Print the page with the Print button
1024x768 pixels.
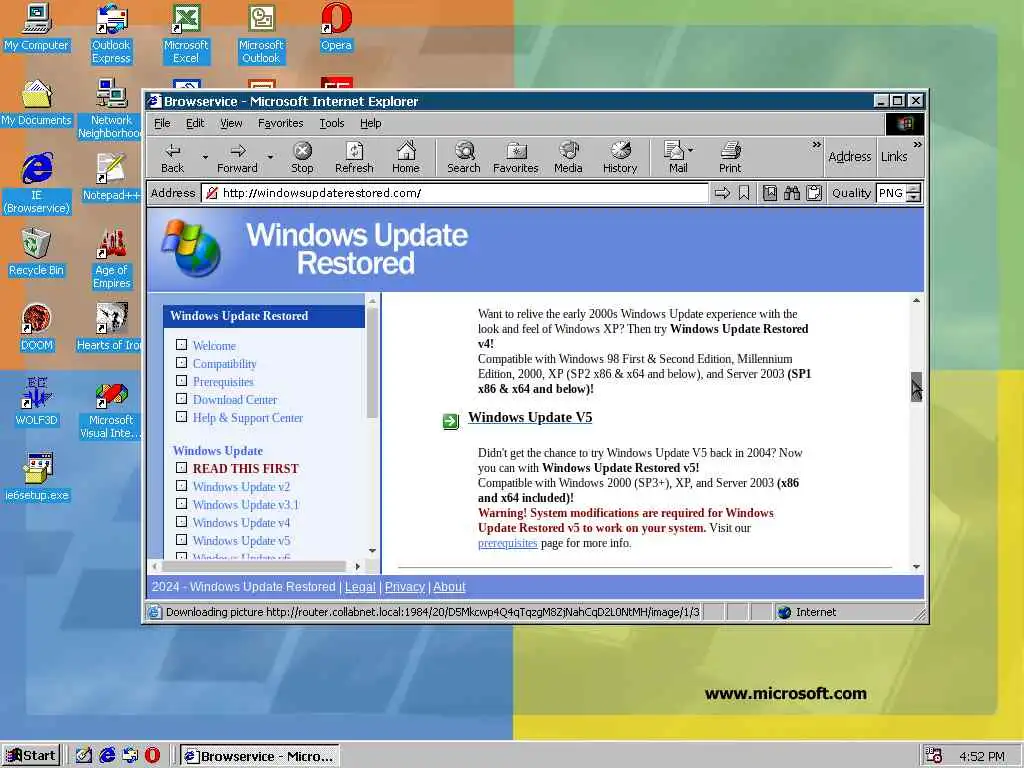(x=730, y=157)
